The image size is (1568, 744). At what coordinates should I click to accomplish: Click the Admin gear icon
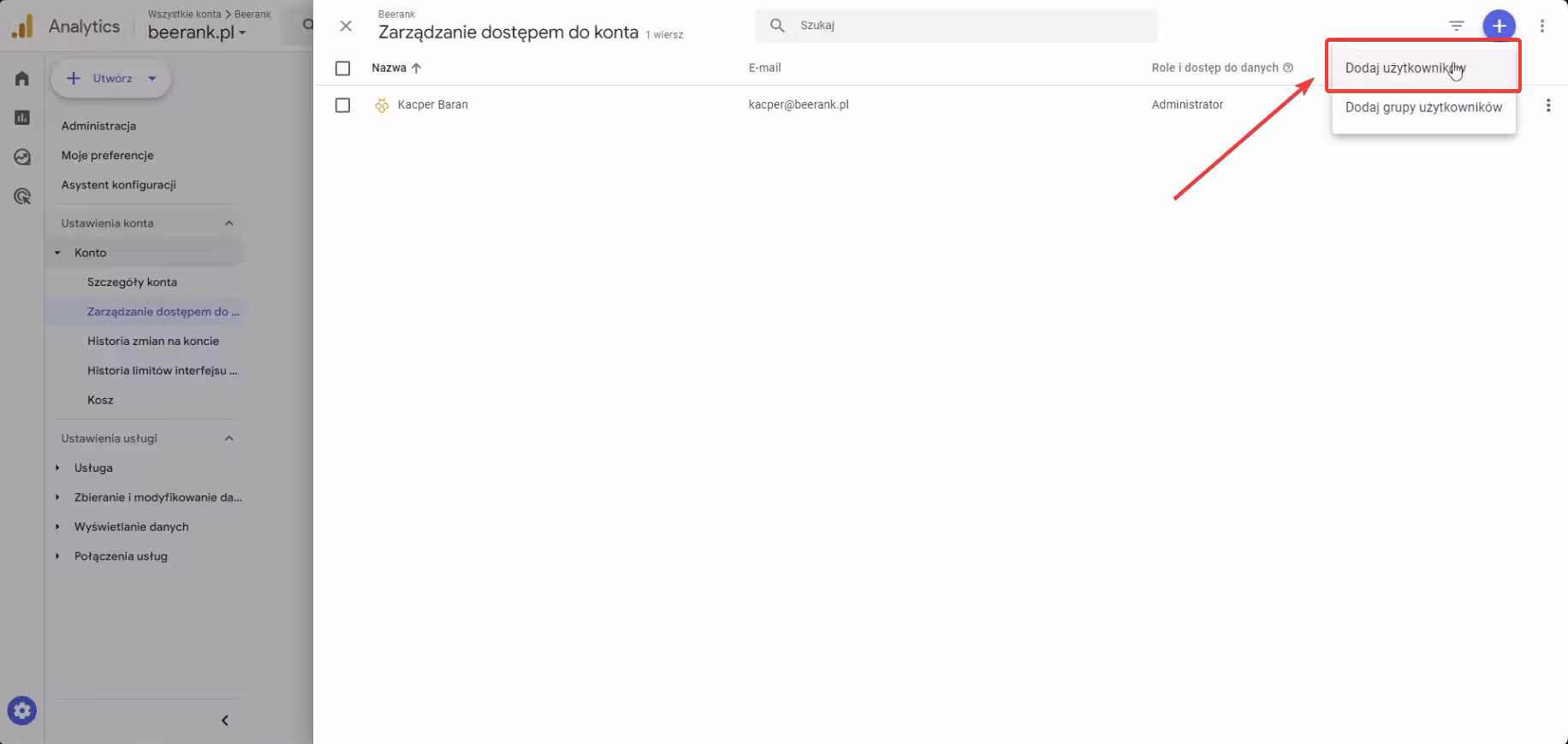[22, 711]
